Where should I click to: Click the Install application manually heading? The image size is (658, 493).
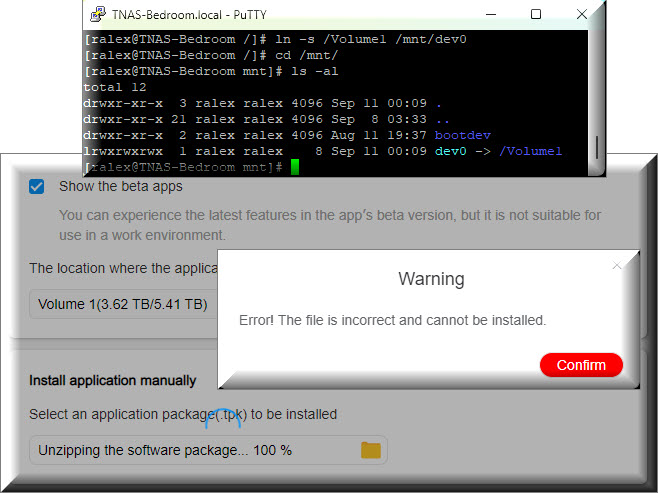[112, 381]
